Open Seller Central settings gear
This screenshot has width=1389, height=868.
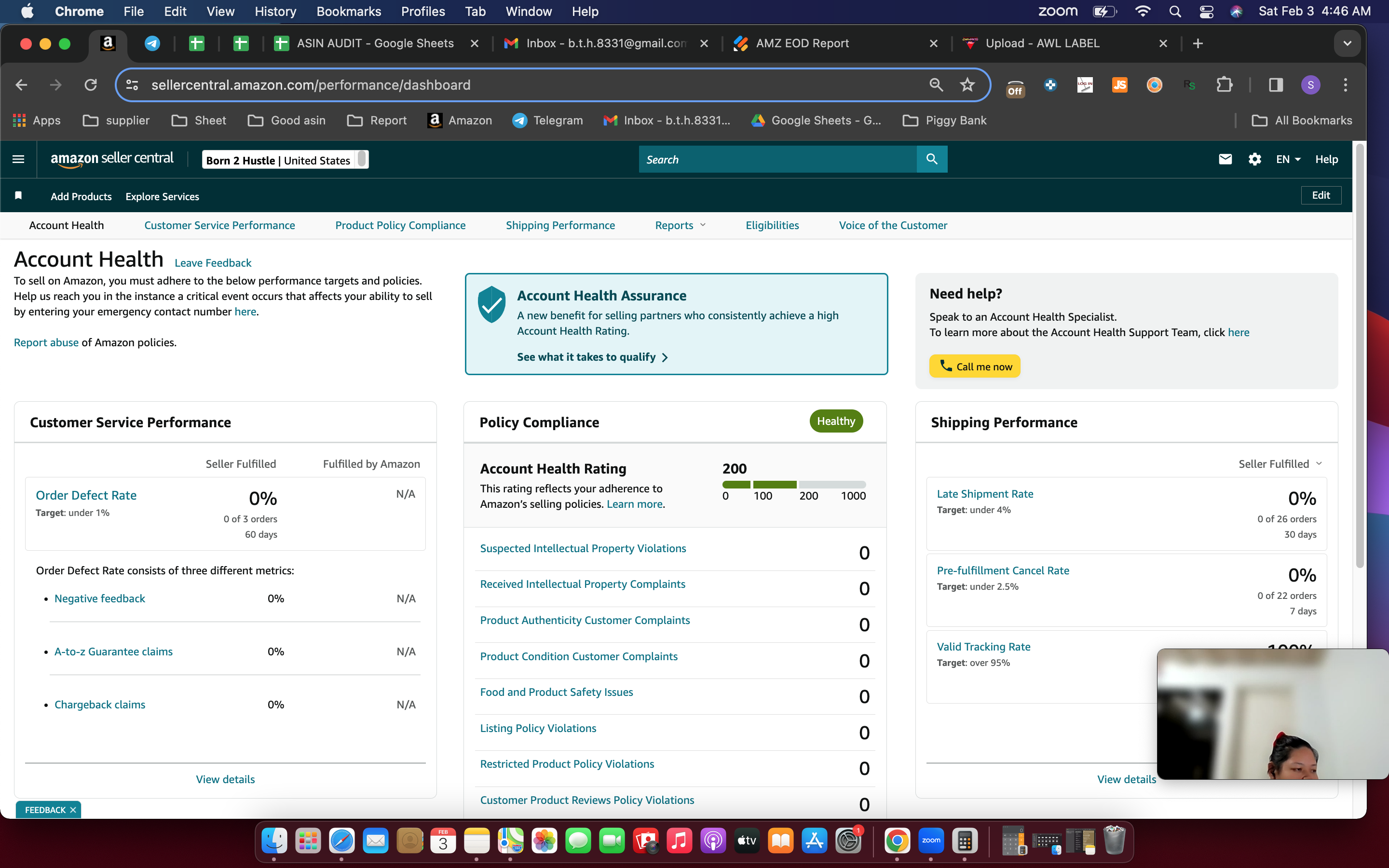tap(1255, 159)
